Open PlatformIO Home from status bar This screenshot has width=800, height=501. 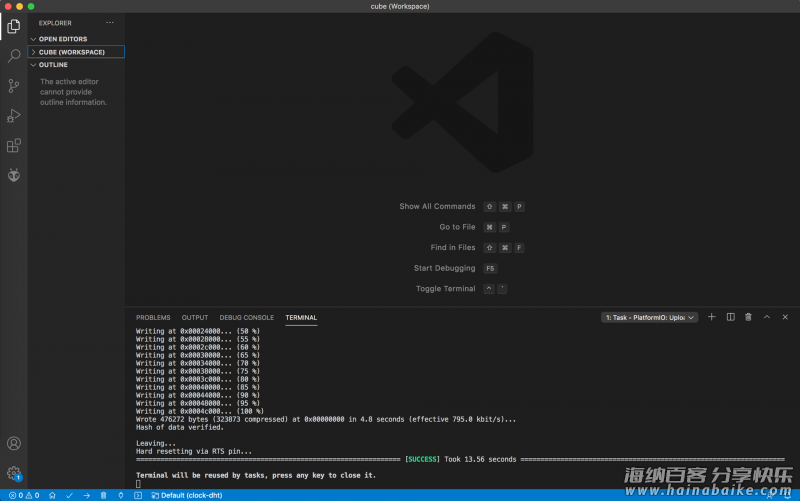pyautogui.click(x=52, y=495)
